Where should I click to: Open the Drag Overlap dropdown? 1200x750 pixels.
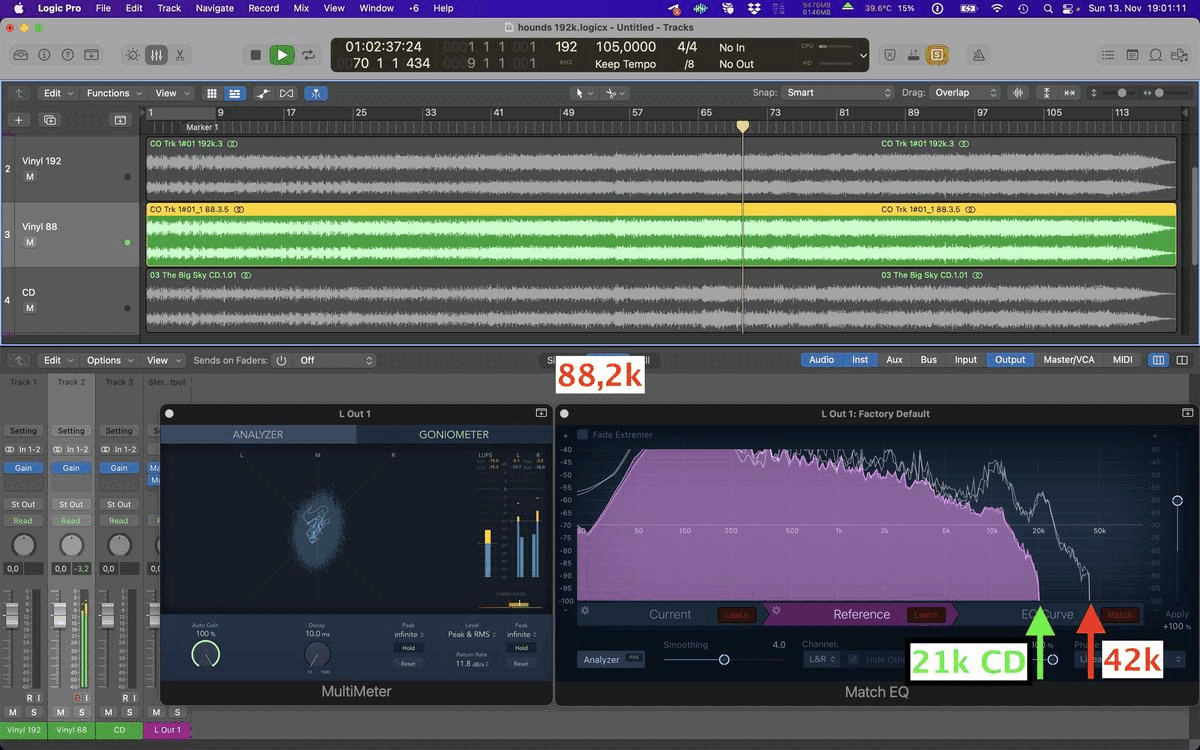click(x=964, y=93)
